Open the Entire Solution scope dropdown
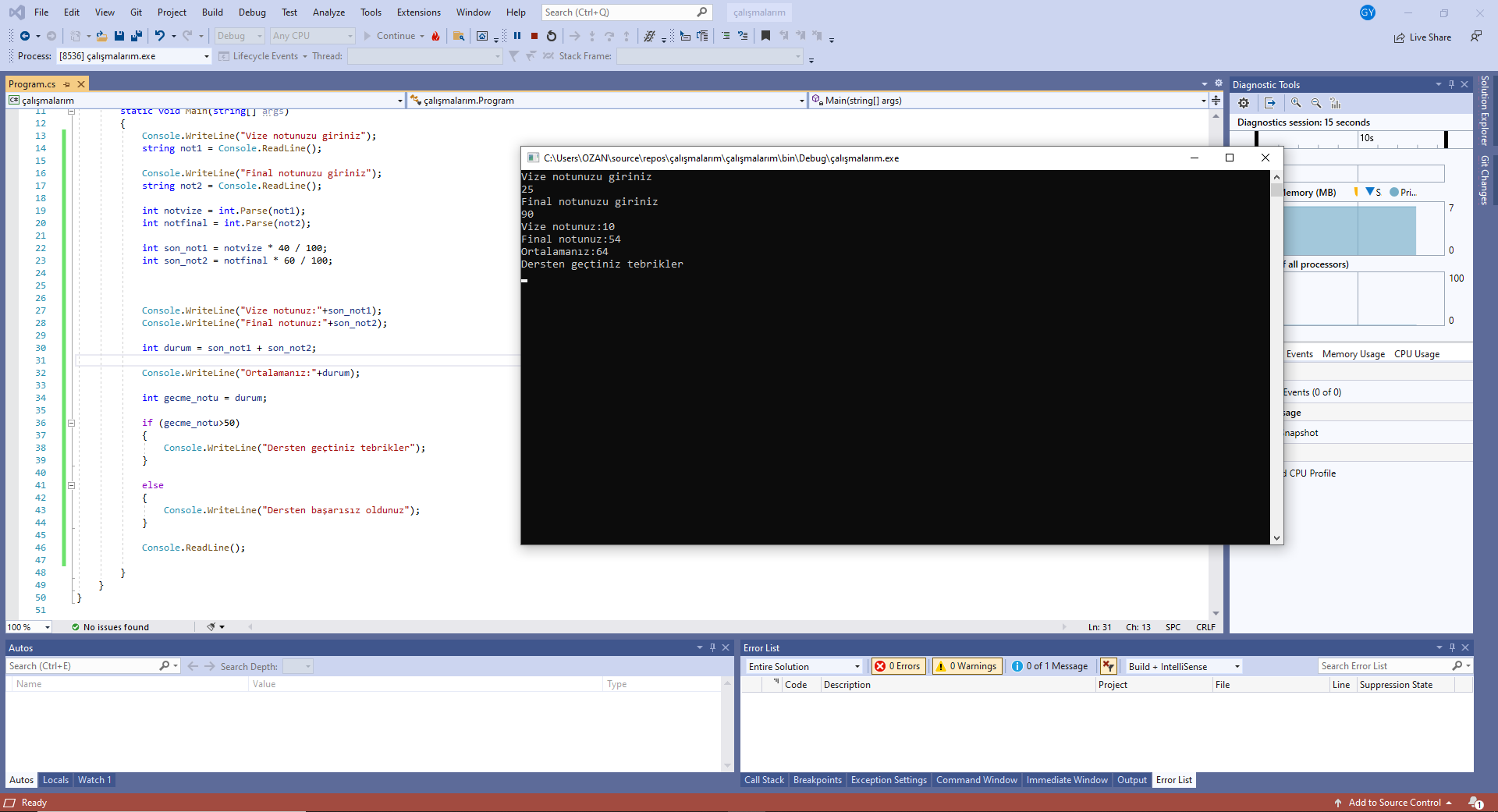This screenshot has width=1498, height=812. pos(804,666)
